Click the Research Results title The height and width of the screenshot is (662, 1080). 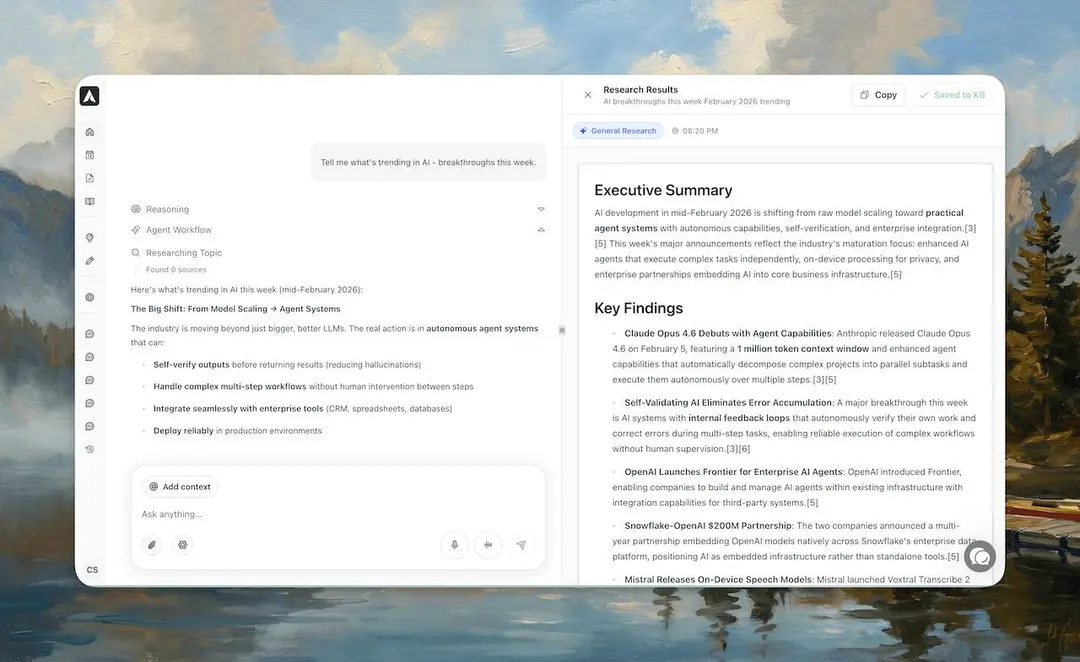(641, 90)
